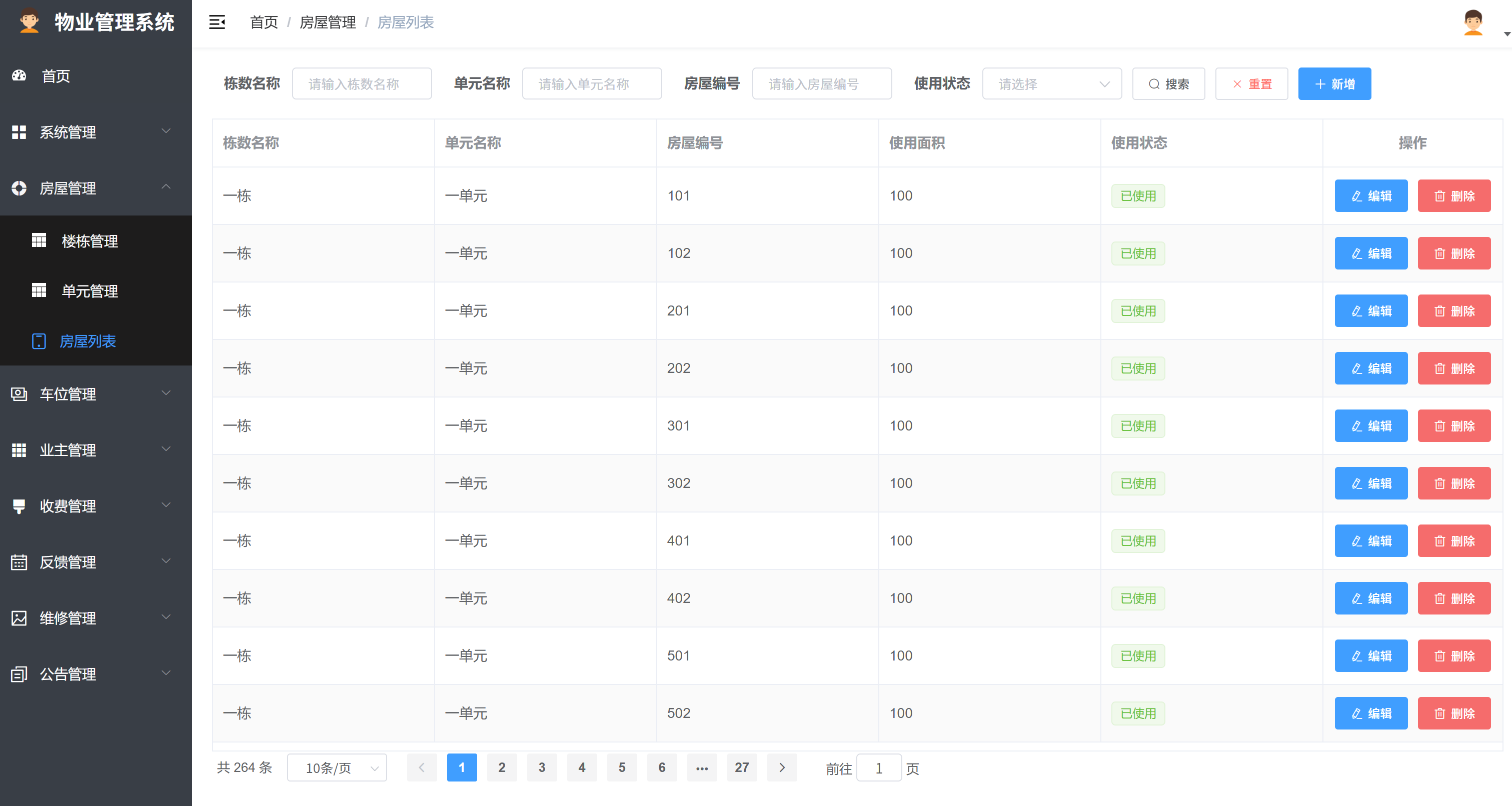
Task: Go to next page arrow in pagination
Action: [x=782, y=767]
